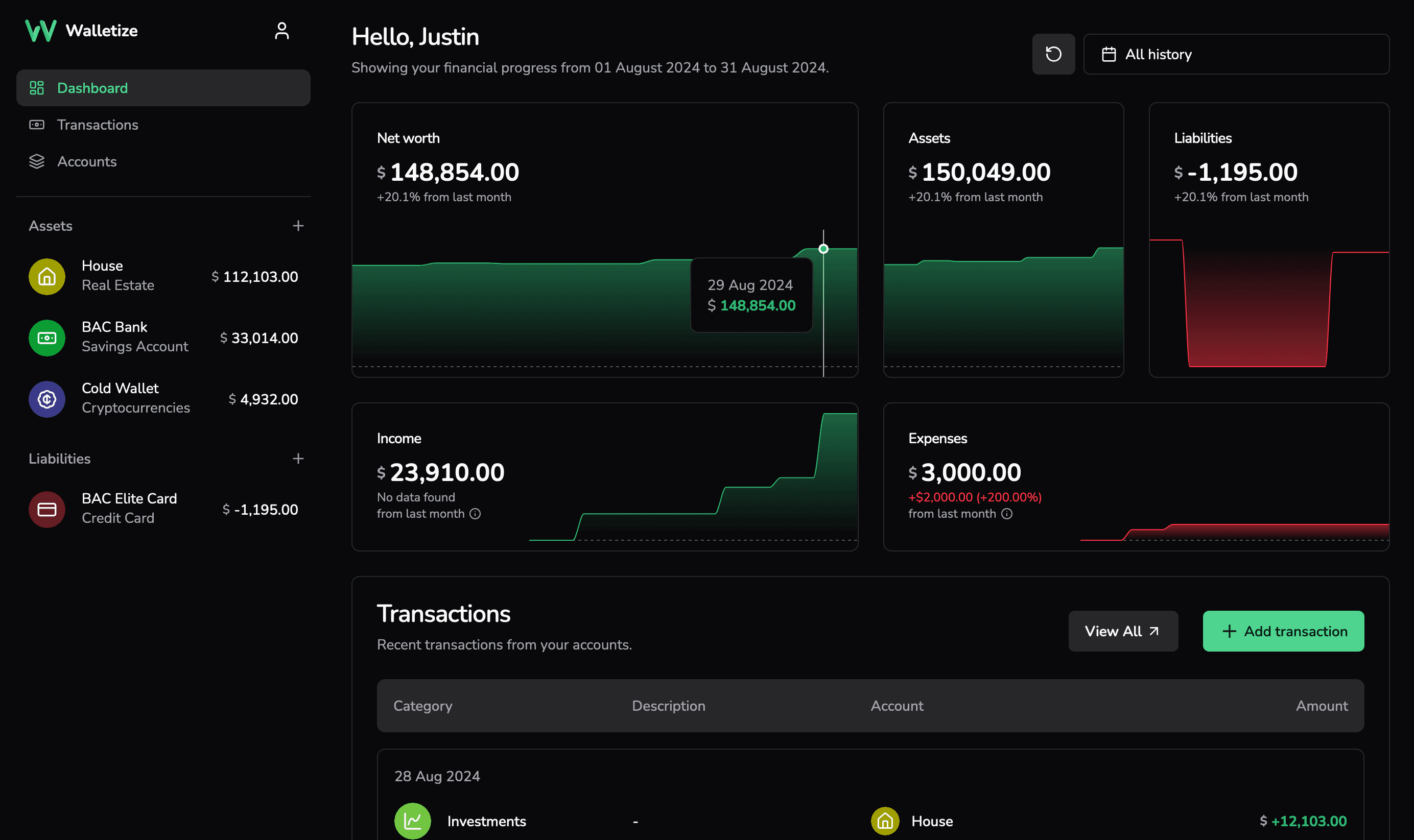Select the House Real Estate account row
Image resolution: width=1414 pixels, height=840 pixels.
click(163, 276)
